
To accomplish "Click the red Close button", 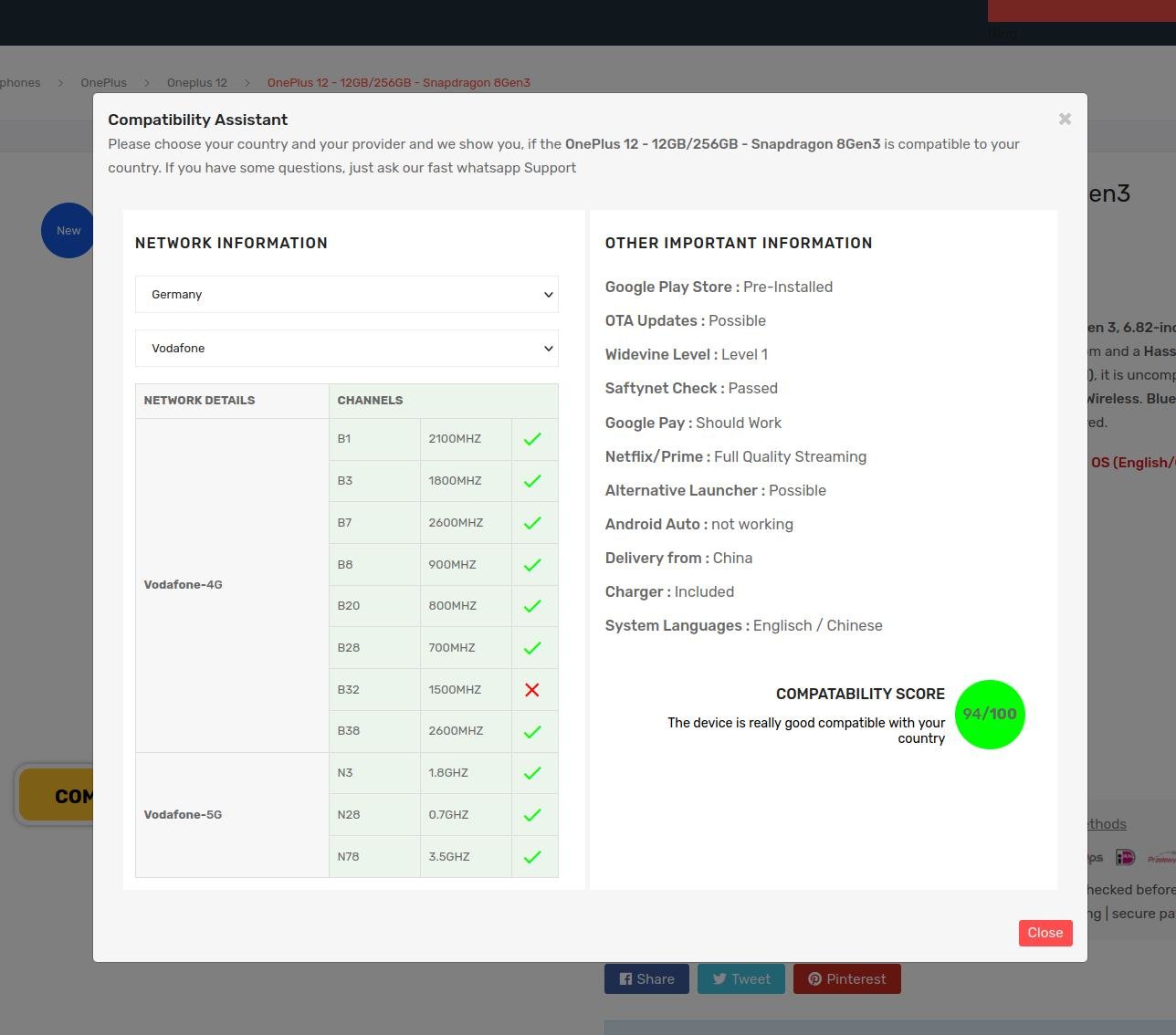I will 1045,933.
